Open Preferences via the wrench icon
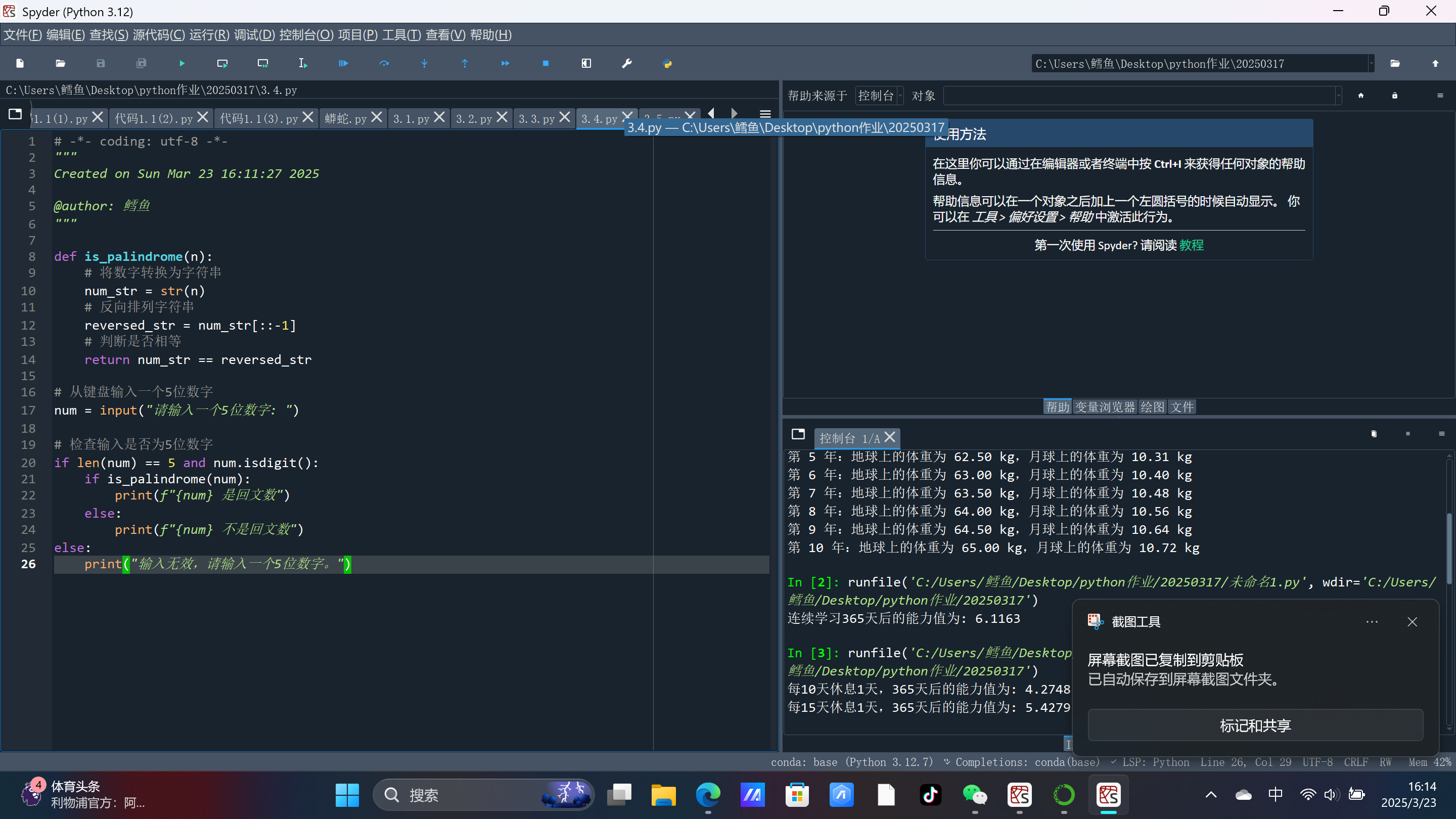1456x819 pixels. pos(626,63)
